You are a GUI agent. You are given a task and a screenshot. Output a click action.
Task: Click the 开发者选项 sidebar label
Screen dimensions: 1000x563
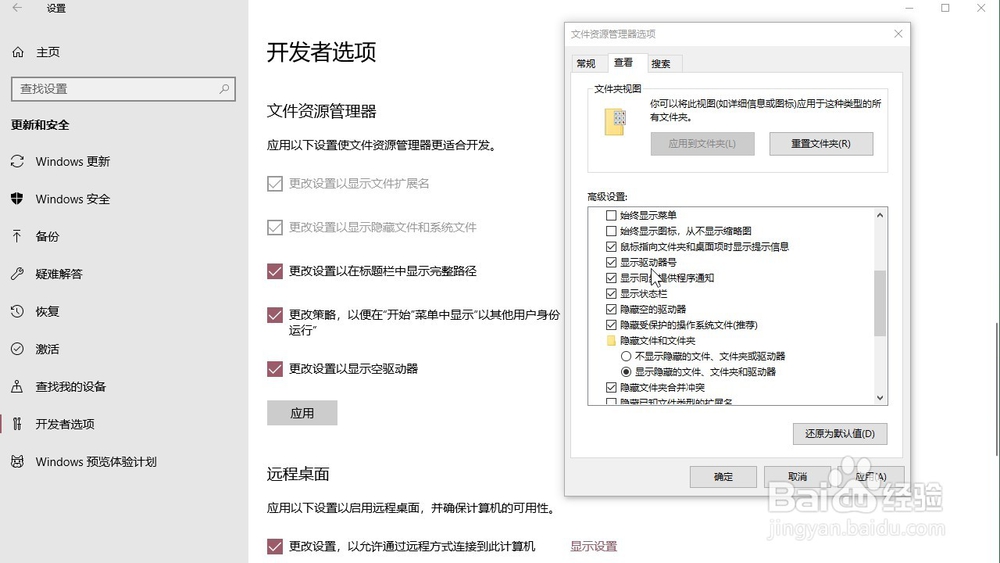(x=65, y=424)
